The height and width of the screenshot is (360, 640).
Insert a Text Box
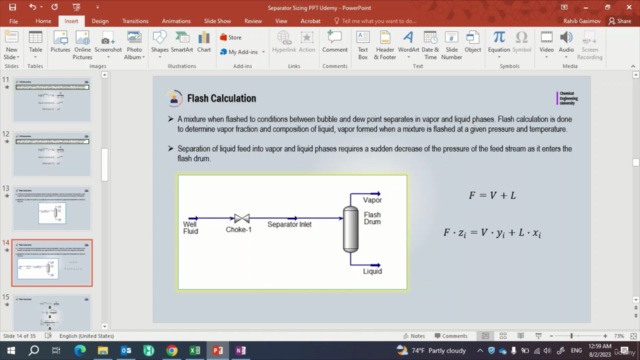[x=363, y=45]
